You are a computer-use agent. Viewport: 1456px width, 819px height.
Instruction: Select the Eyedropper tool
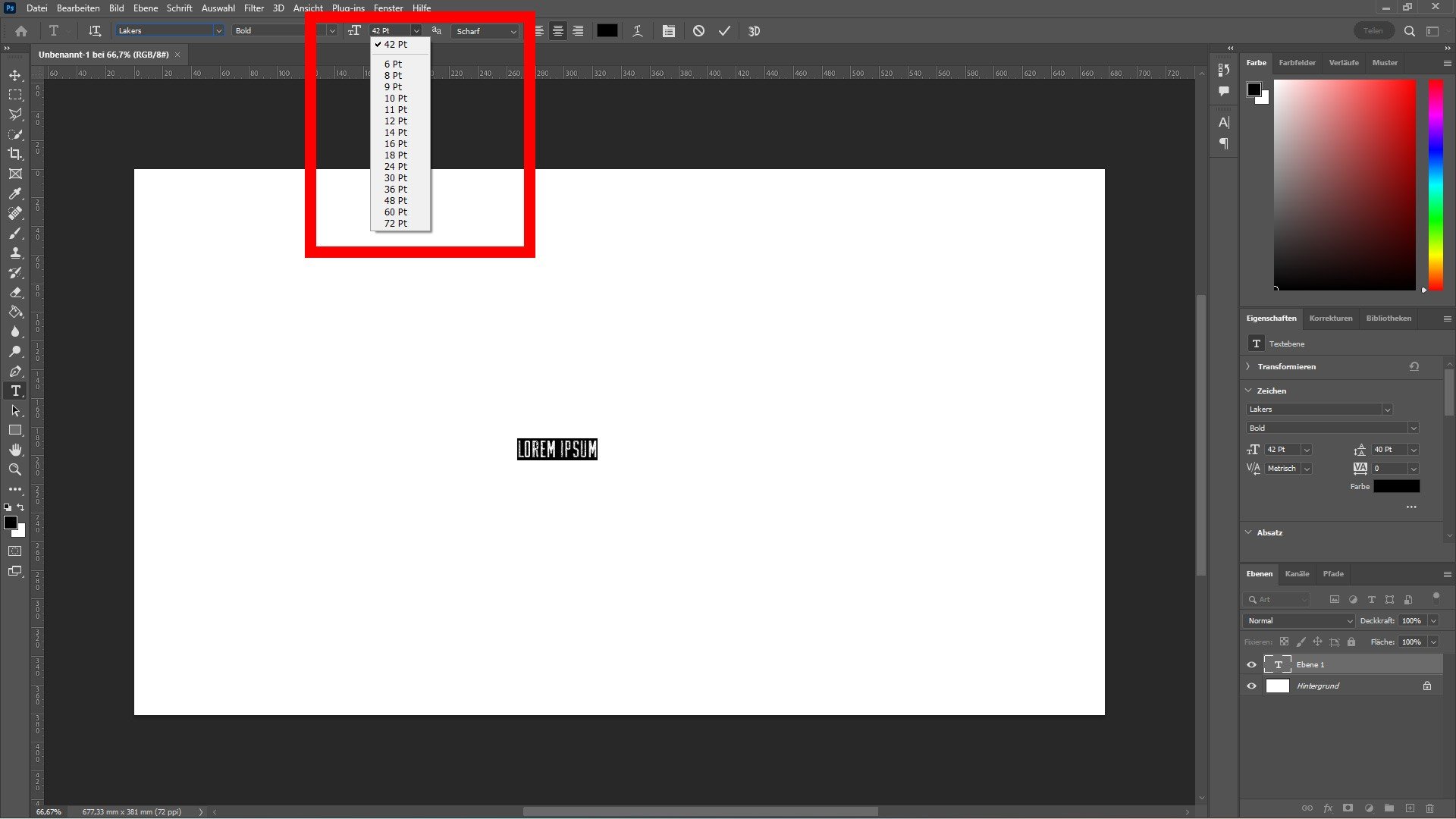(x=15, y=193)
